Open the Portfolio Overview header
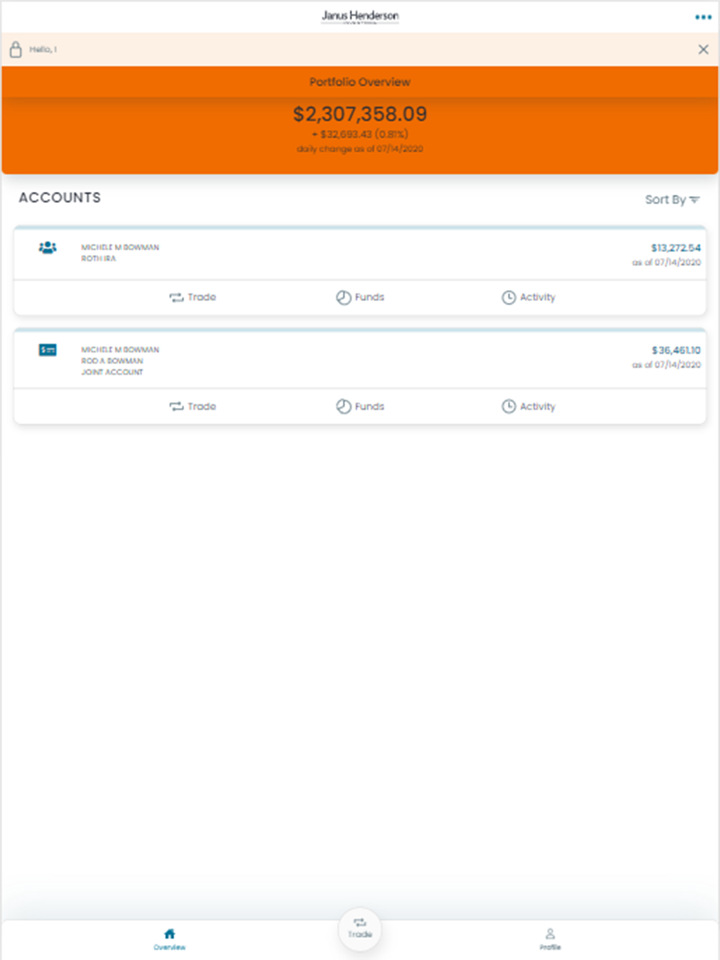This screenshot has height=960, width=720. (360, 82)
